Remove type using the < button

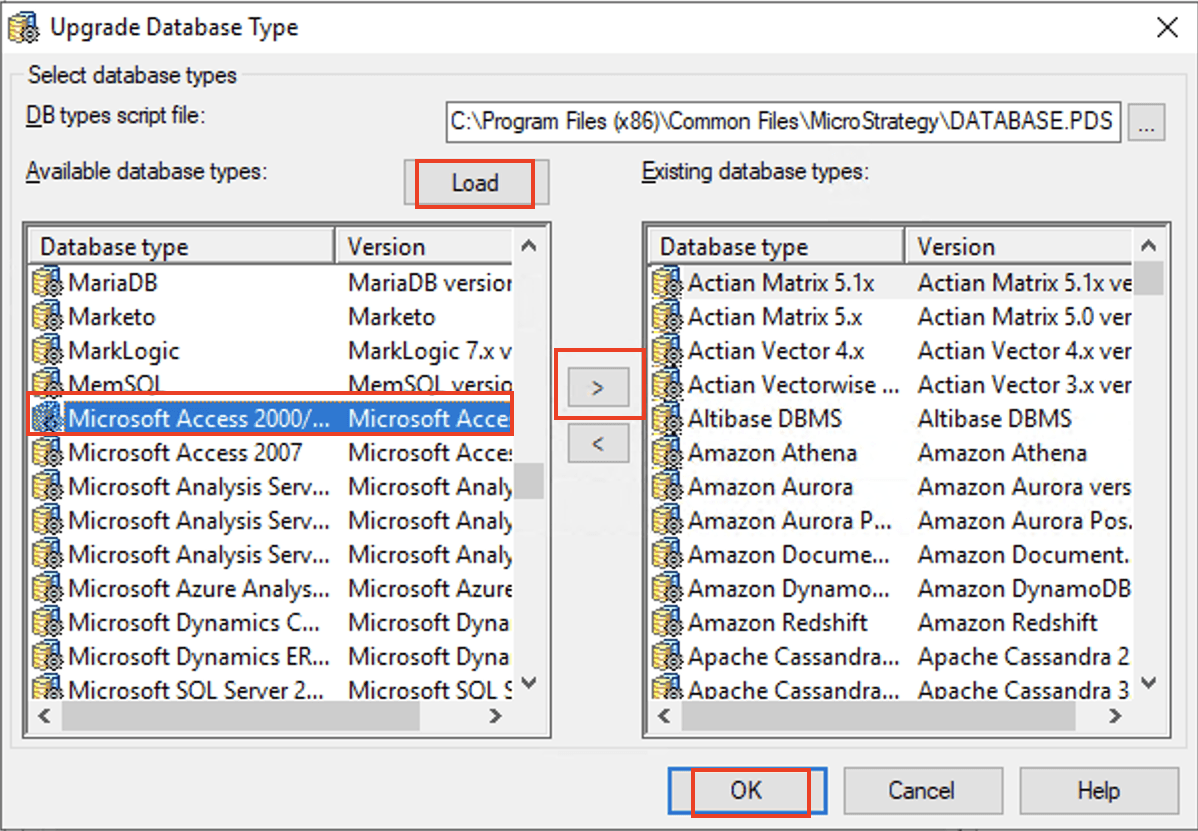pyautogui.click(x=598, y=443)
